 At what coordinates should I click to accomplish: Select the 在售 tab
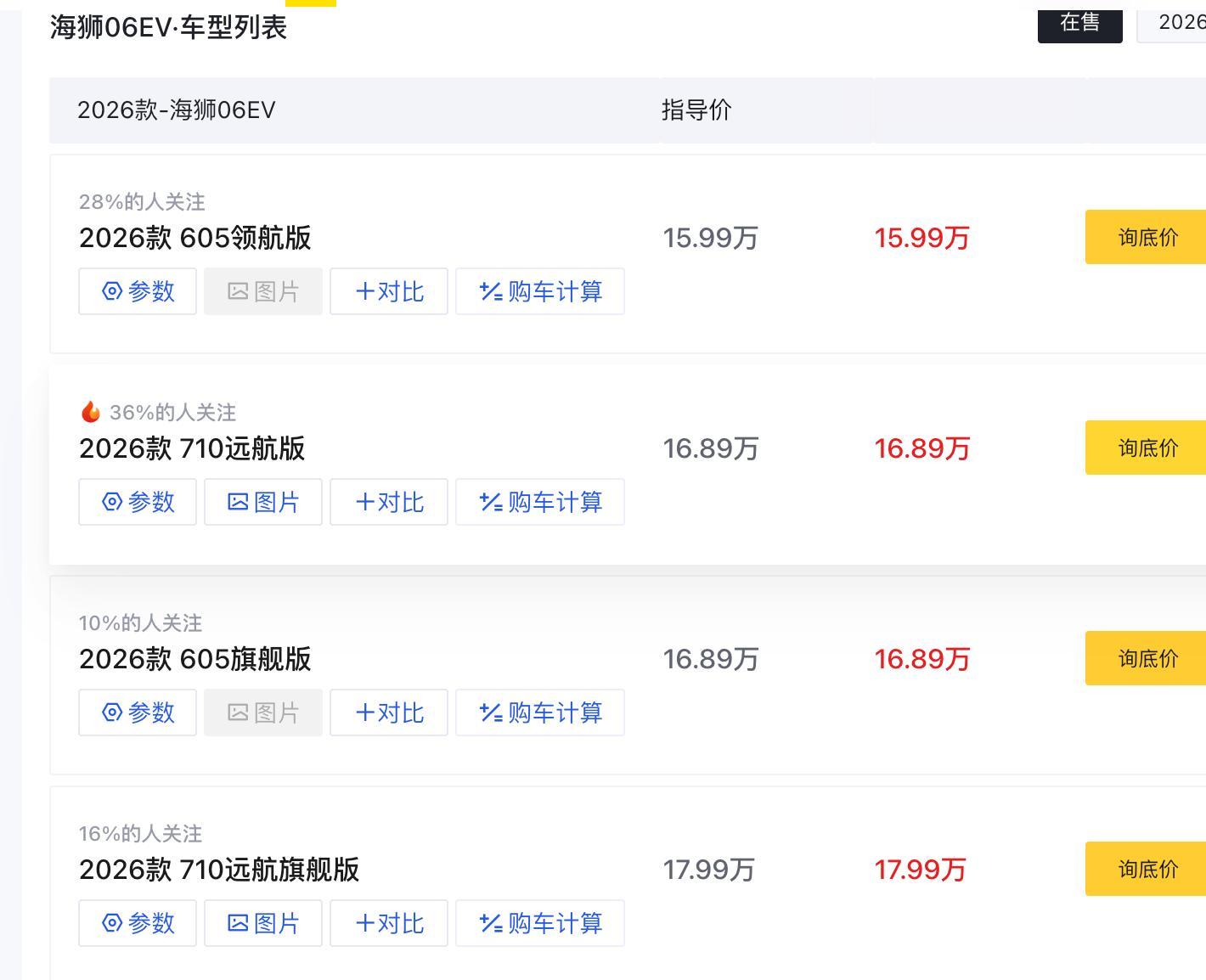click(1079, 23)
